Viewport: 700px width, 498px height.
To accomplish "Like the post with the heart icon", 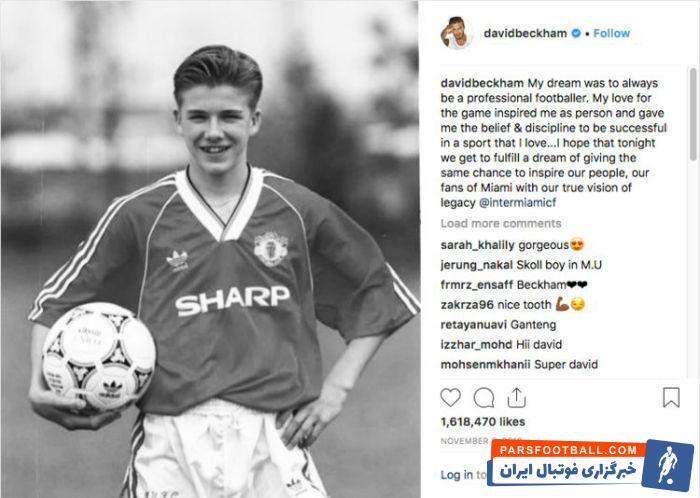I will click(x=450, y=397).
